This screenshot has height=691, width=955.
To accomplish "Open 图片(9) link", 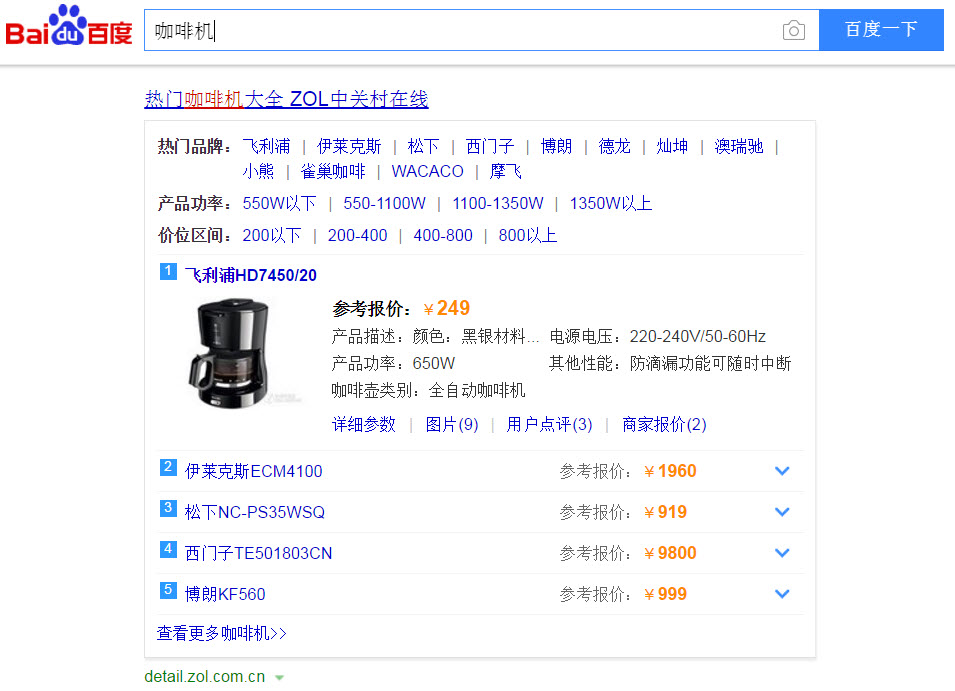I will pyautogui.click(x=452, y=424).
